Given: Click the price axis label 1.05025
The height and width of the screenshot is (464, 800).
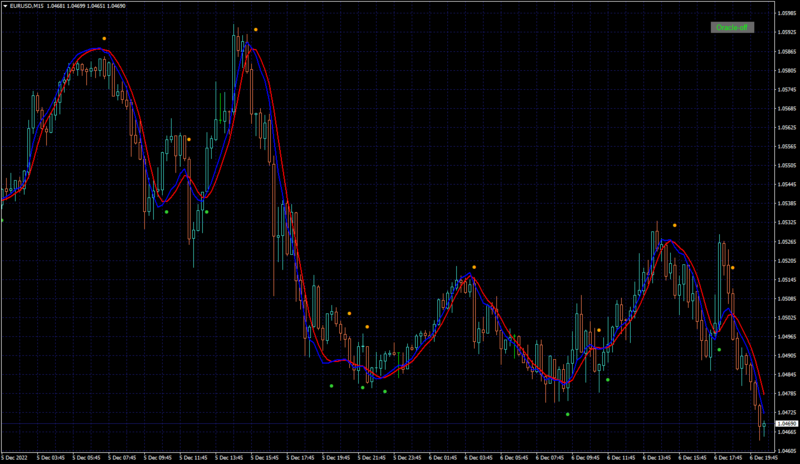Looking at the screenshot, I should [x=786, y=318].
